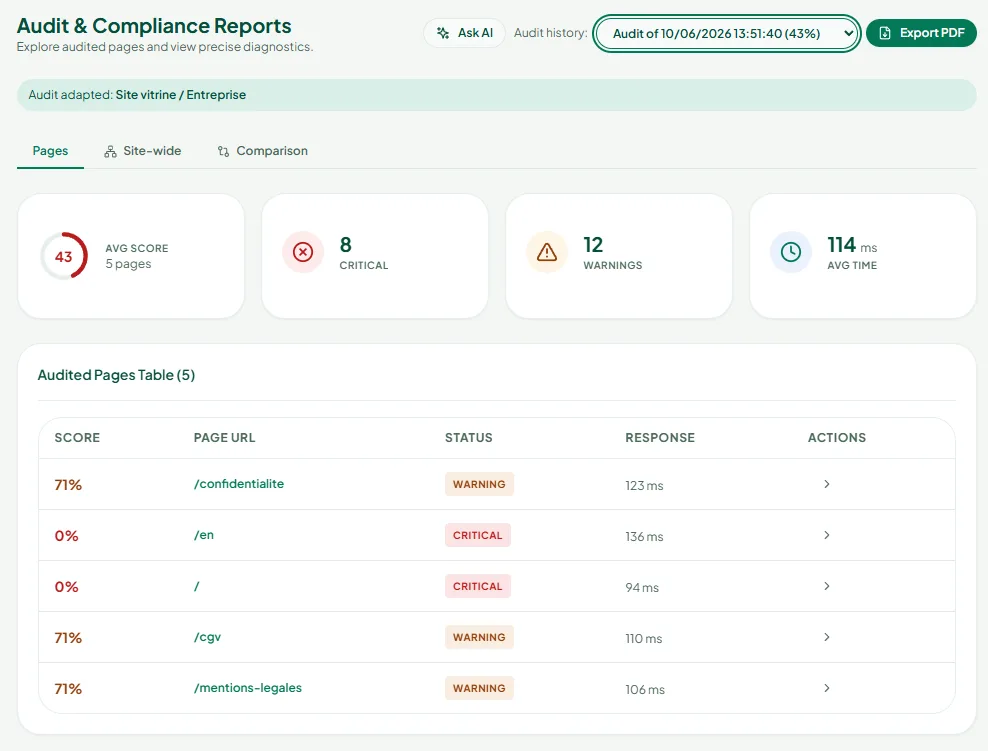Click the 0% score for root /
This screenshot has height=751, width=988.
(x=66, y=587)
